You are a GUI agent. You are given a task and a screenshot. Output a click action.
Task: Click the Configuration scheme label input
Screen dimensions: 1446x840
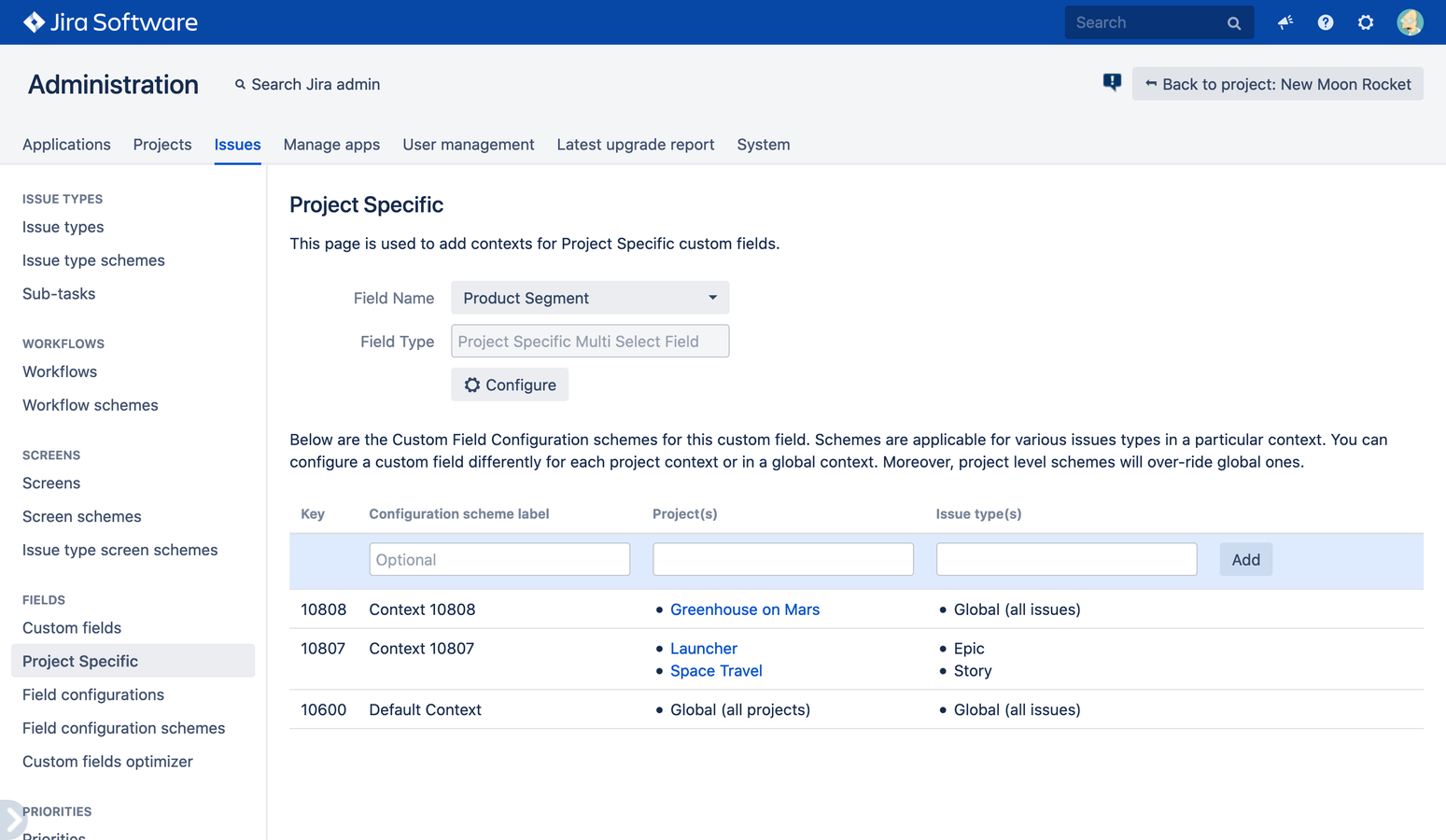pos(499,560)
